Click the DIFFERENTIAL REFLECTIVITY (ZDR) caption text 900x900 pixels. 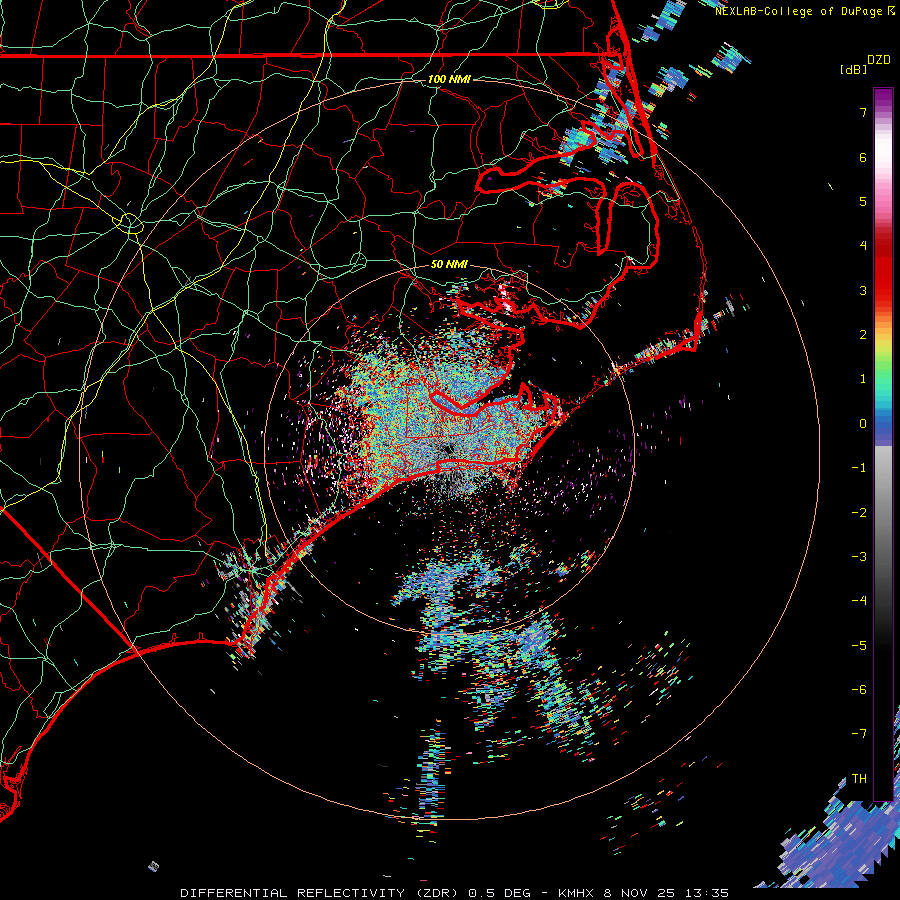[x=320, y=893]
